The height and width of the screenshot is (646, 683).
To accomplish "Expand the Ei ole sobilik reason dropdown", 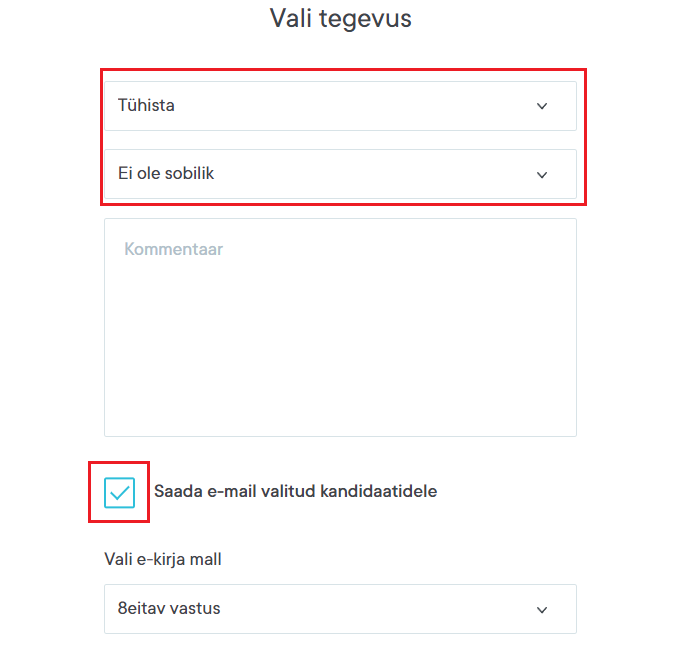I will pos(340,175).
